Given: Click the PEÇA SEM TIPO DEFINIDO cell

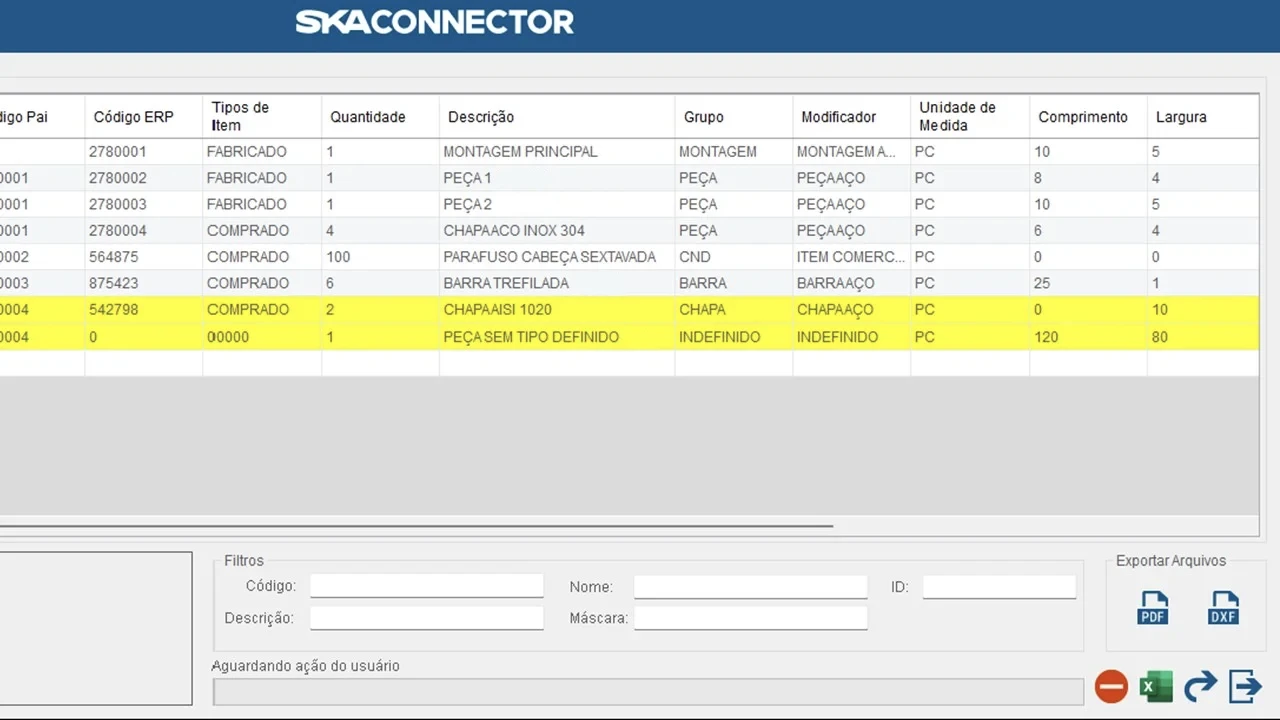Looking at the screenshot, I should click(x=531, y=337).
